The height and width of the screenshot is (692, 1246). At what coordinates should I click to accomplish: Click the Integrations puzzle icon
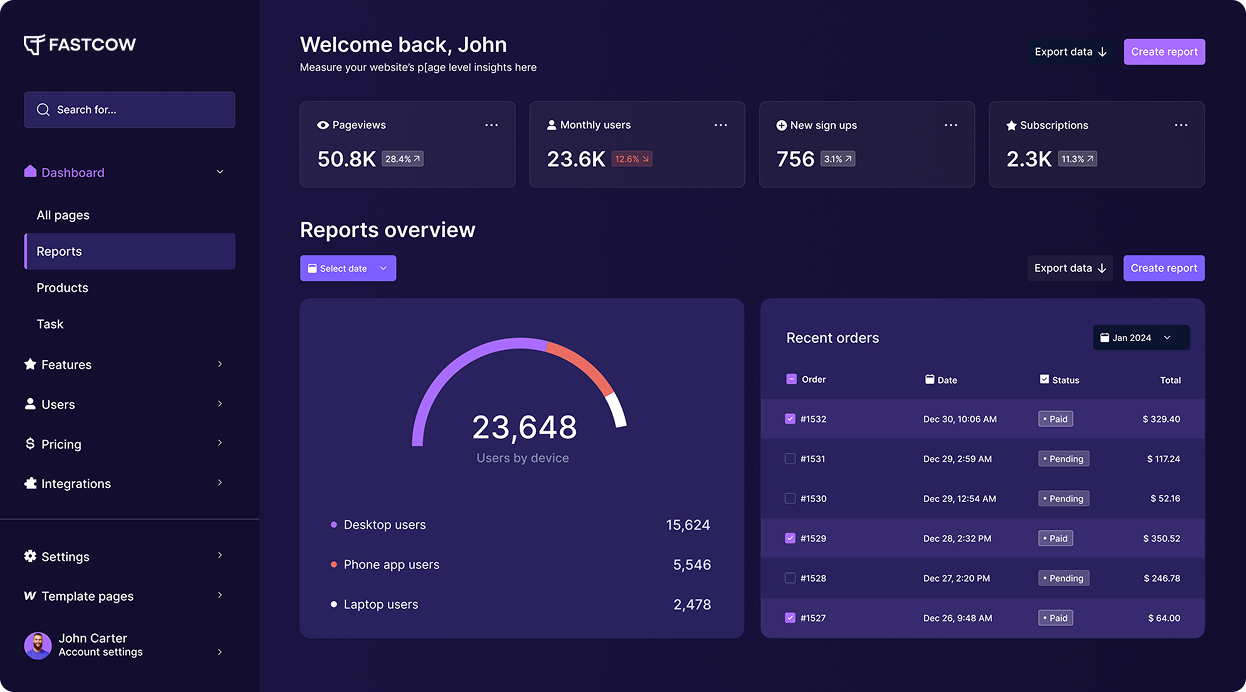(x=30, y=483)
